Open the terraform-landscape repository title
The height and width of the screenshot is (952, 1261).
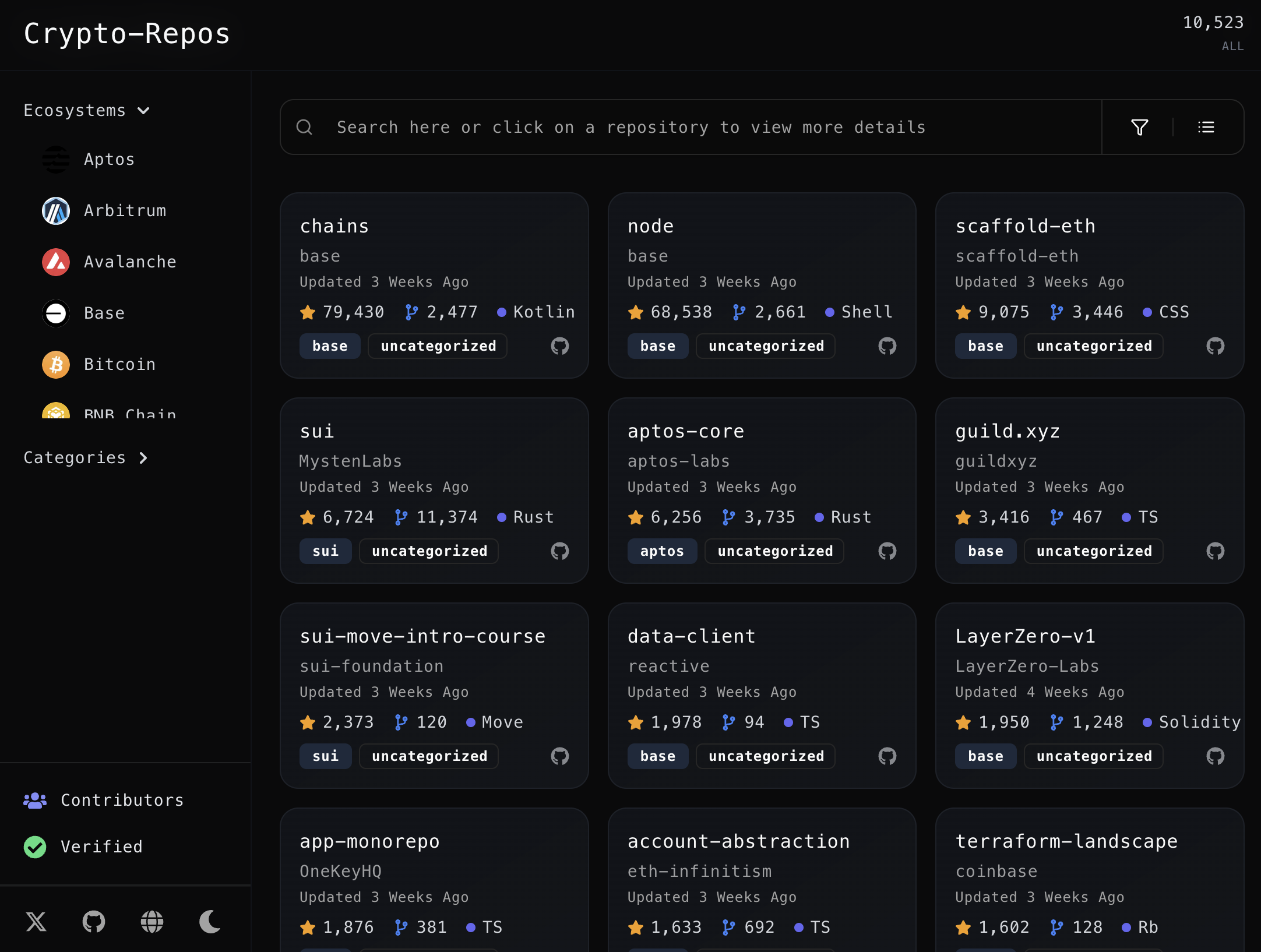point(1066,841)
